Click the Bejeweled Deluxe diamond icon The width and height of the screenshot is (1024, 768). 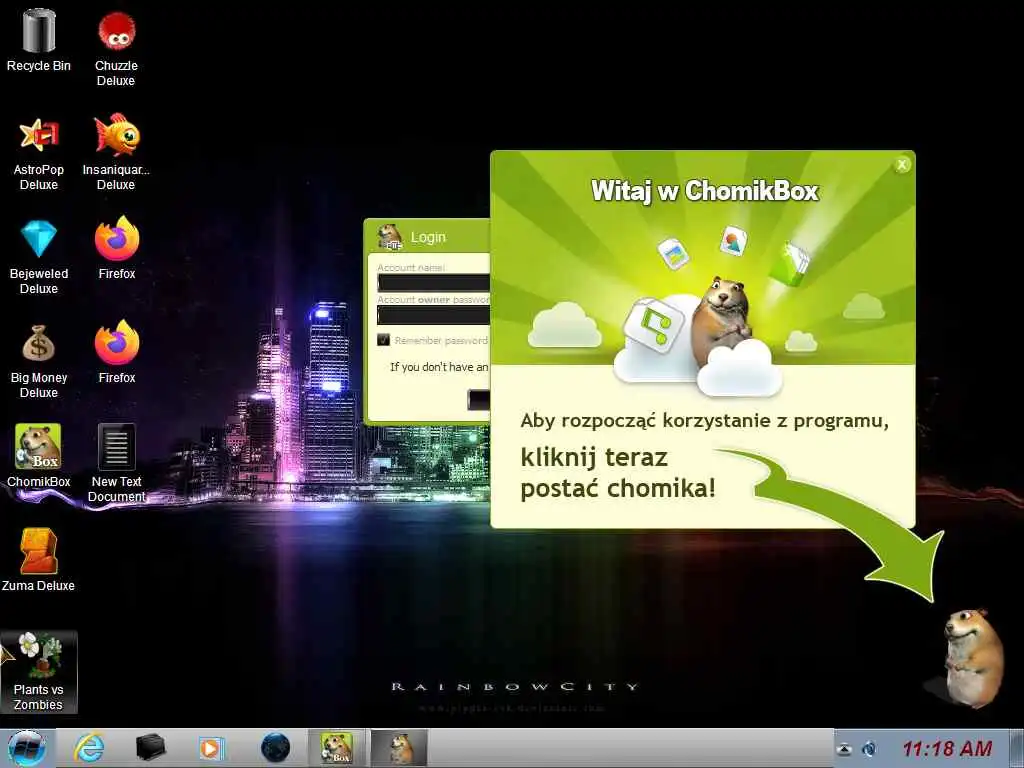[39, 257]
